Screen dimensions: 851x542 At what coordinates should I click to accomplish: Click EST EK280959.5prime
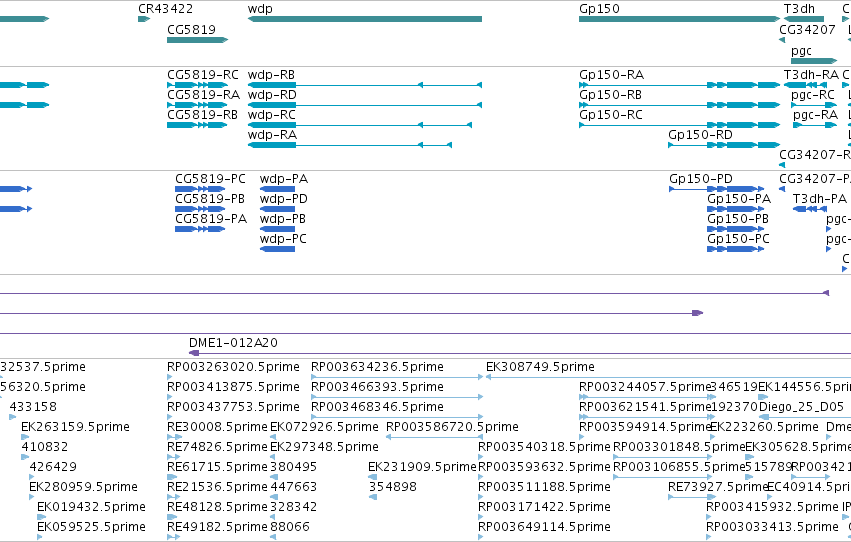(x=84, y=487)
